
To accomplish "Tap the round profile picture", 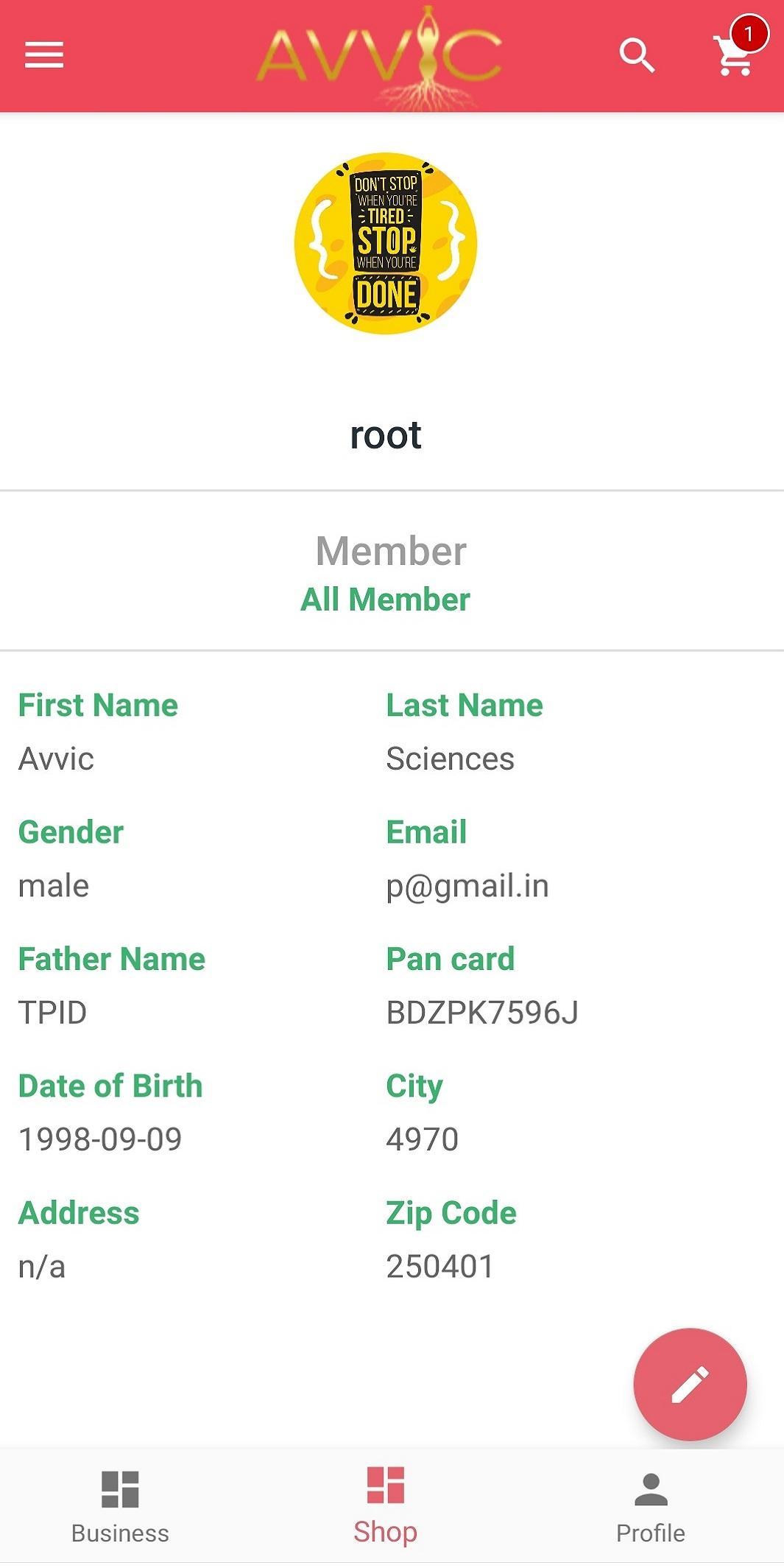I will [x=386, y=244].
